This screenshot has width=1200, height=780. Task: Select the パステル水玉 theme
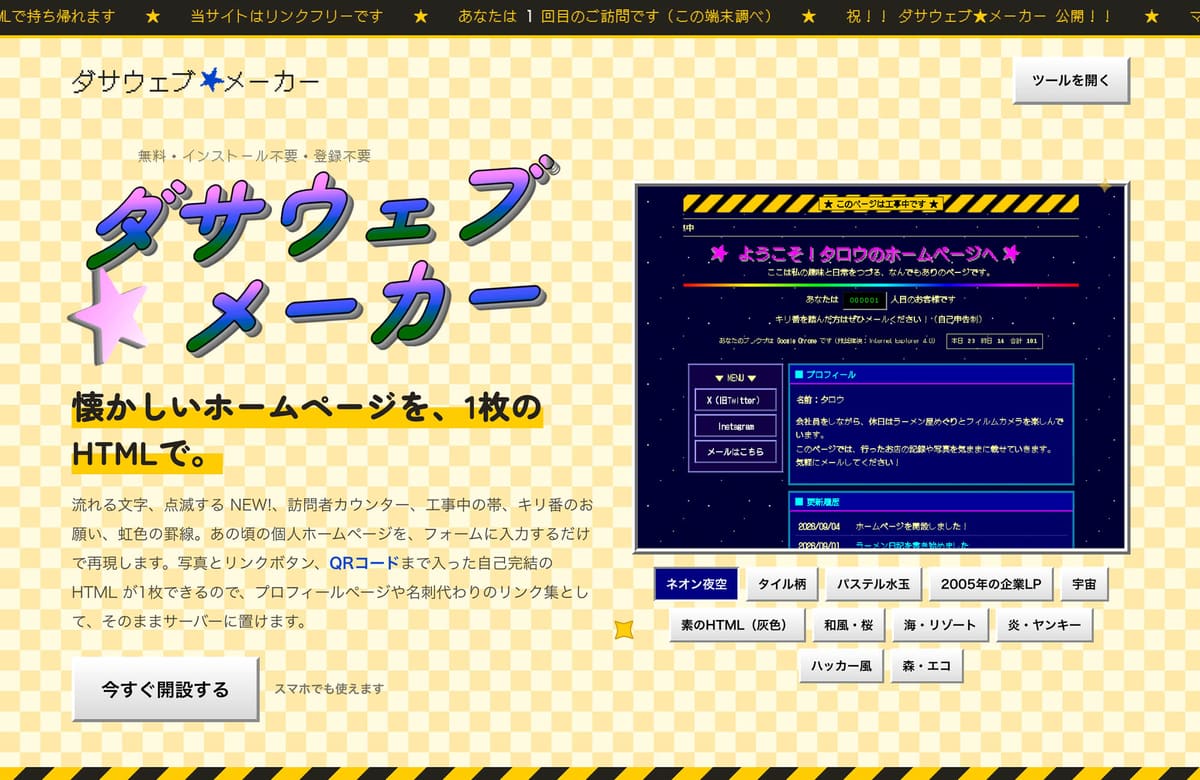click(x=873, y=584)
